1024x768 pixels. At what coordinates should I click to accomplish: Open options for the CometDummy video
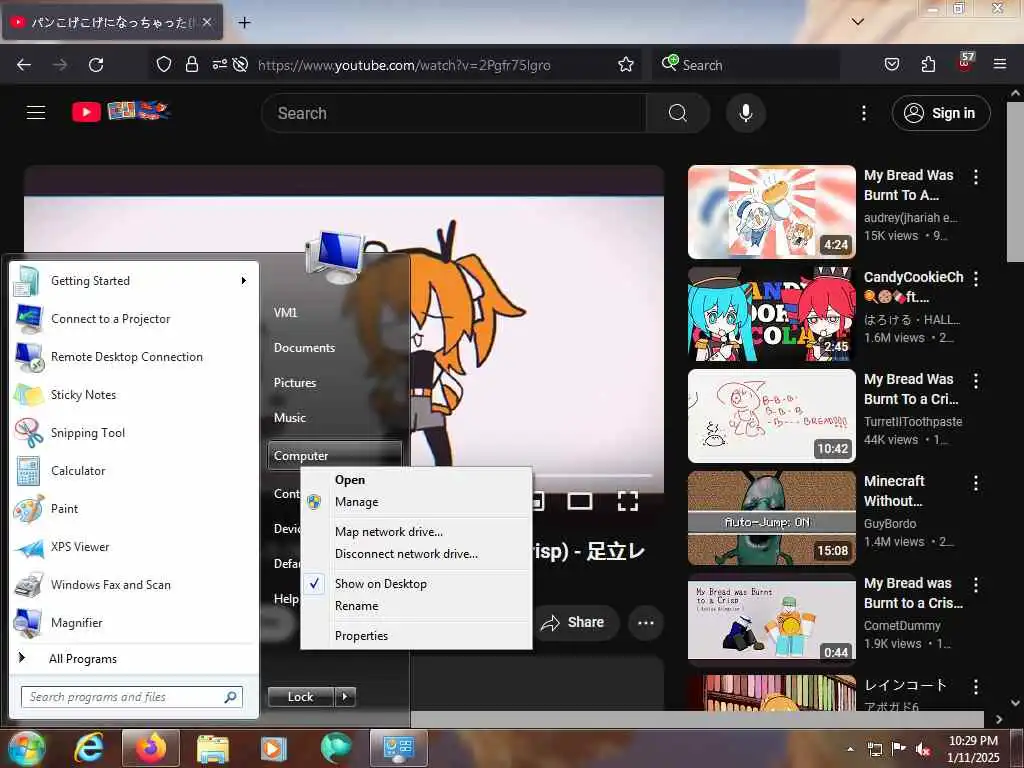point(976,584)
